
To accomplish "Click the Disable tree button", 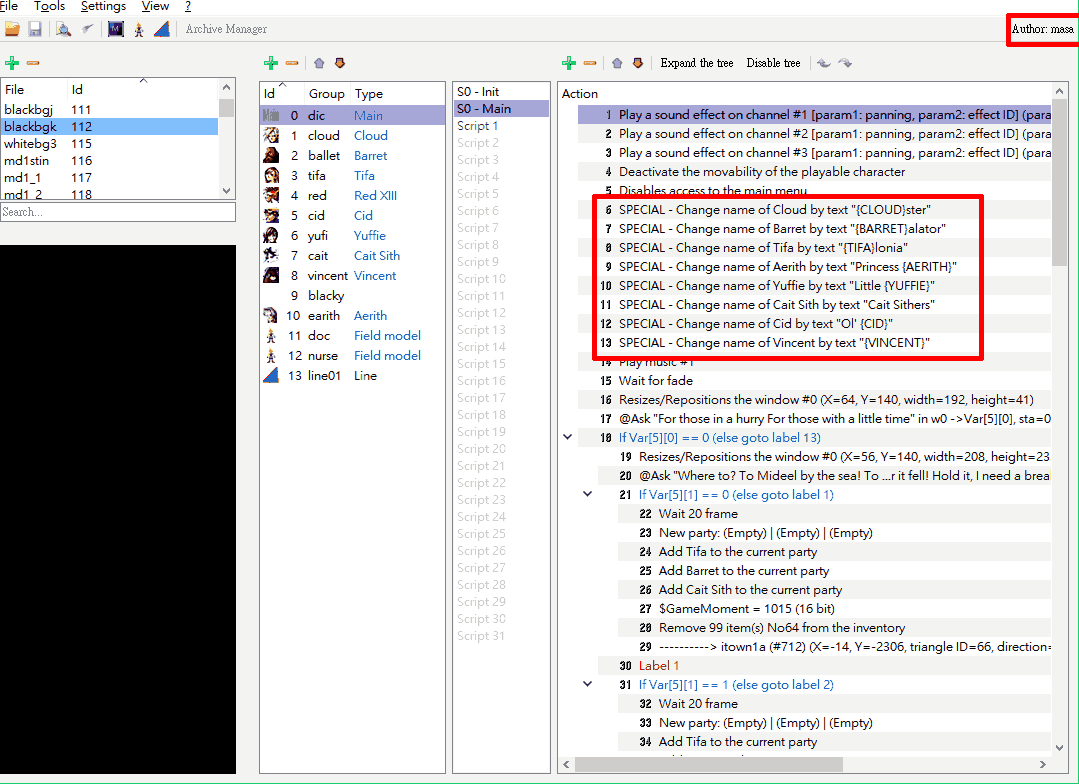I will [773, 63].
